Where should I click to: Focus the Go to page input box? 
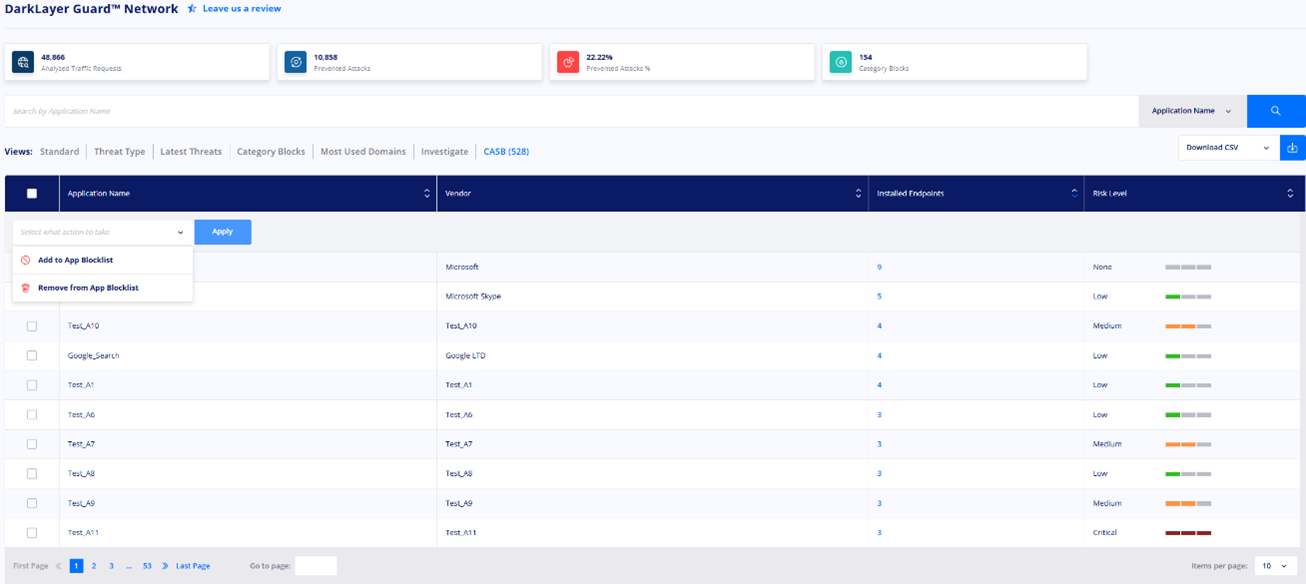[316, 566]
